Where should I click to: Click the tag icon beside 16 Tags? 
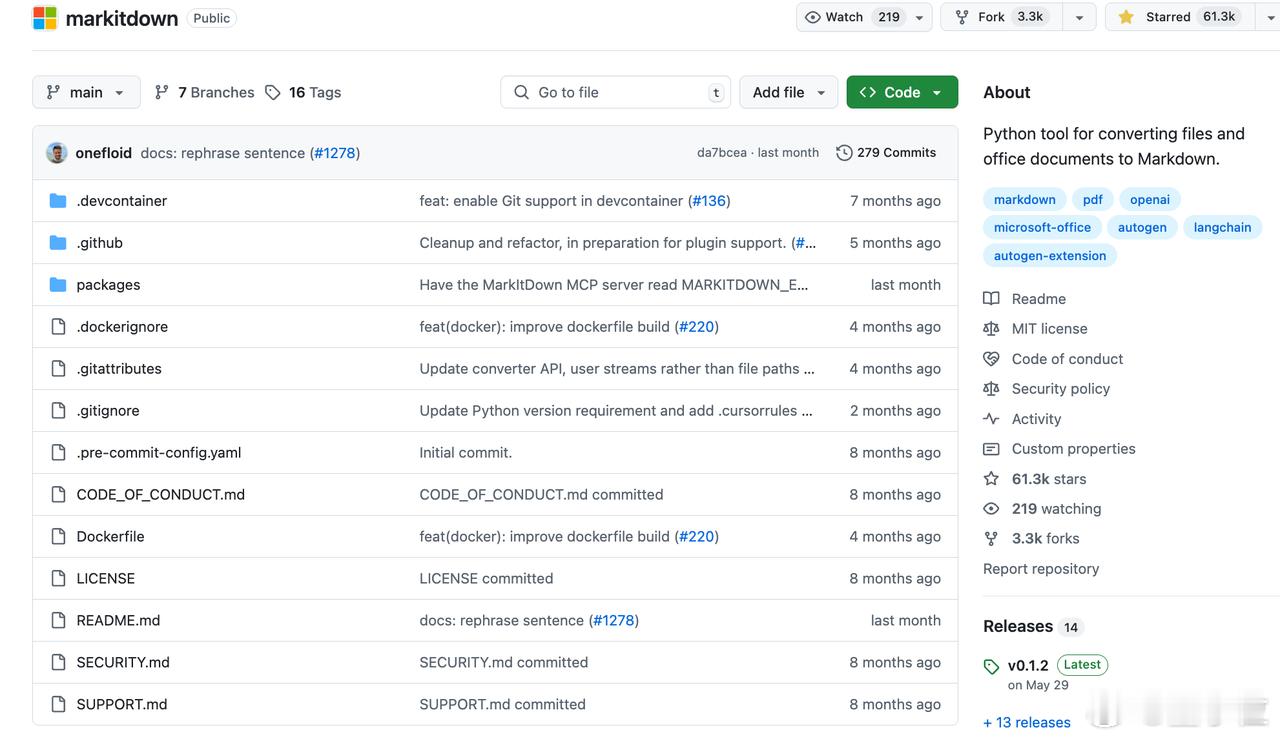[x=273, y=92]
